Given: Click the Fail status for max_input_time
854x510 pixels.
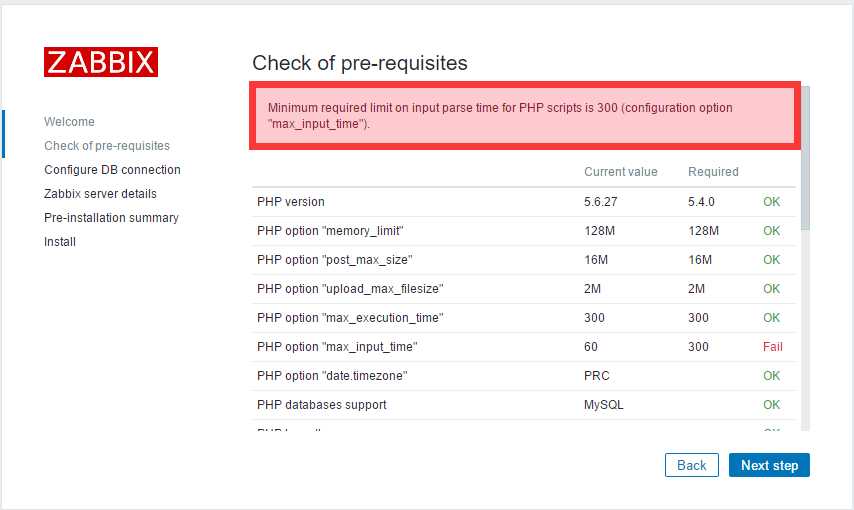Looking at the screenshot, I should [x=772, y=347].
